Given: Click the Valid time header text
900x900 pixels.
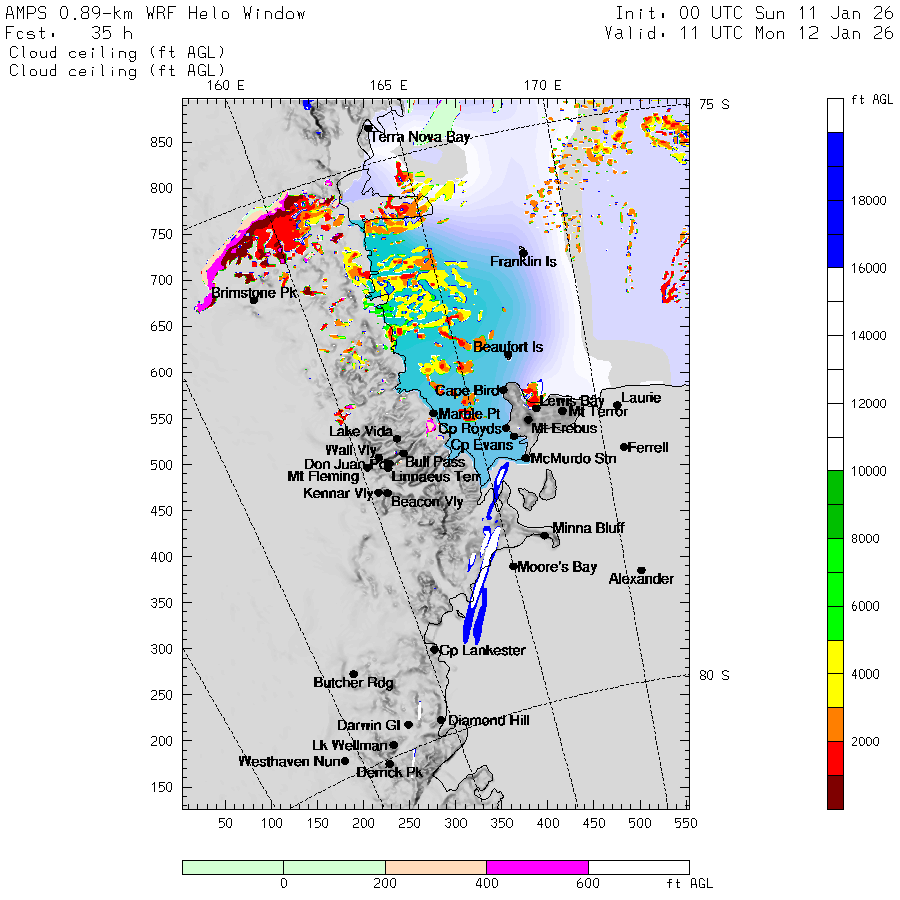Looking at the screenshot, I should [x=748, y=33].
